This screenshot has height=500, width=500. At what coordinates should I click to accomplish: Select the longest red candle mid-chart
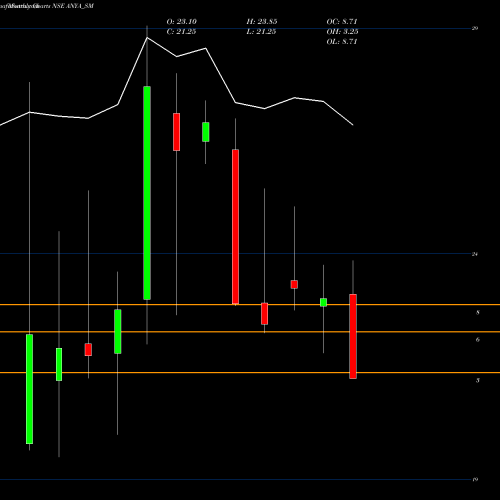(x=235, y=227)
